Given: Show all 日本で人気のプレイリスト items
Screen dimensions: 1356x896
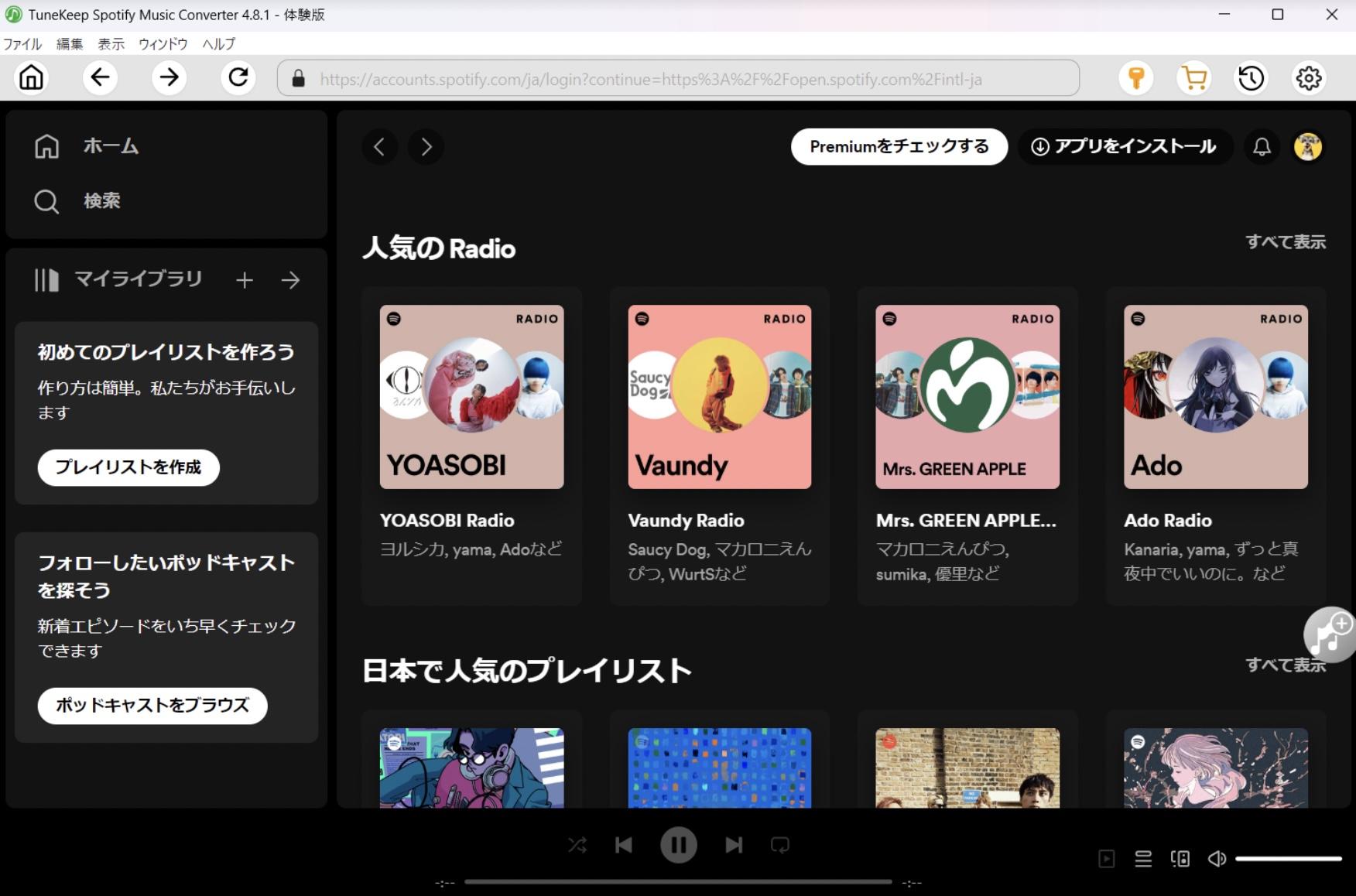Looking at the screenshot, I should tap(1286, 665).
